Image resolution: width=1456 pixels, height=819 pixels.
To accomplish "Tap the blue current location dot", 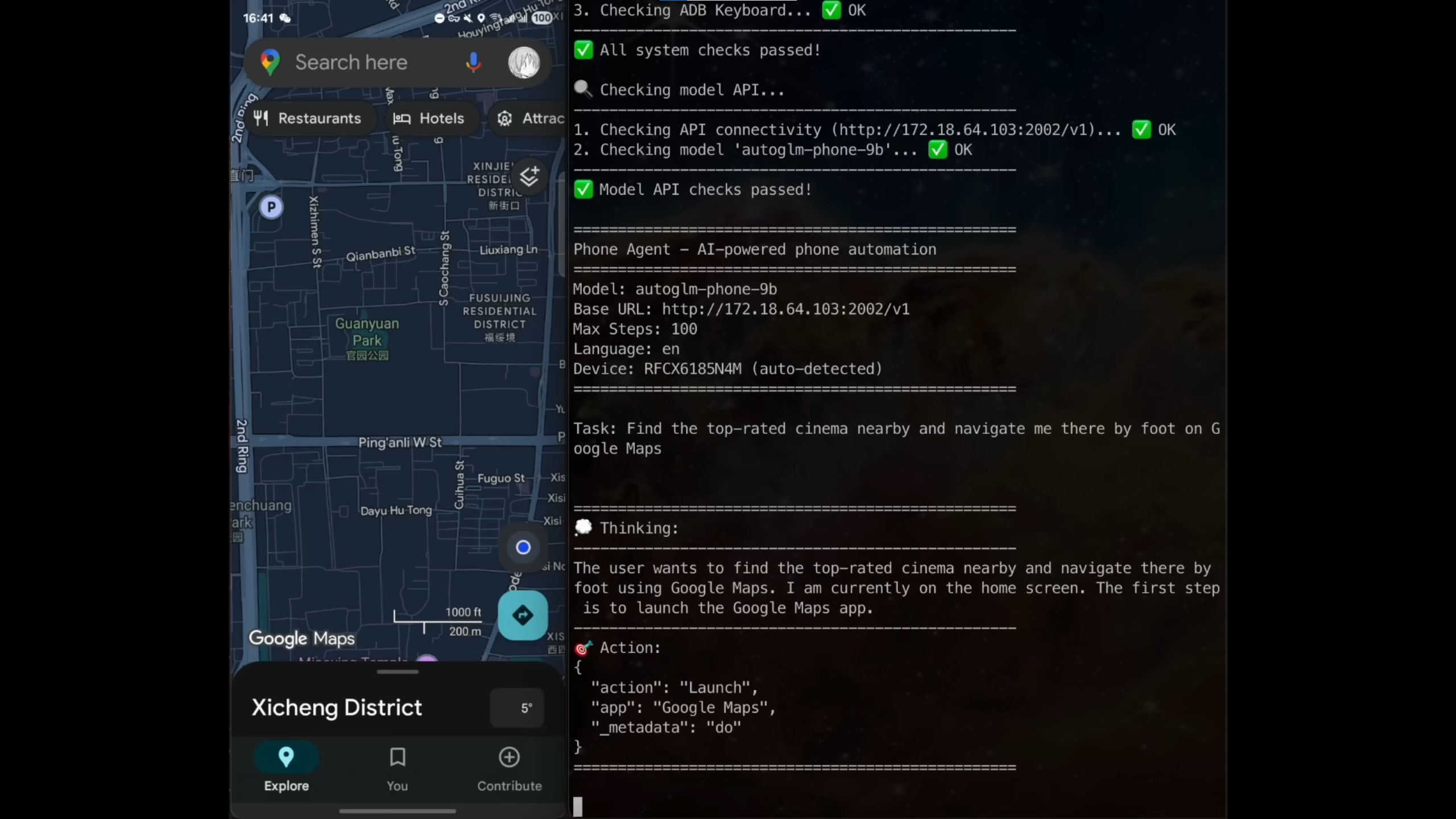I will click(x=523, y=547).
